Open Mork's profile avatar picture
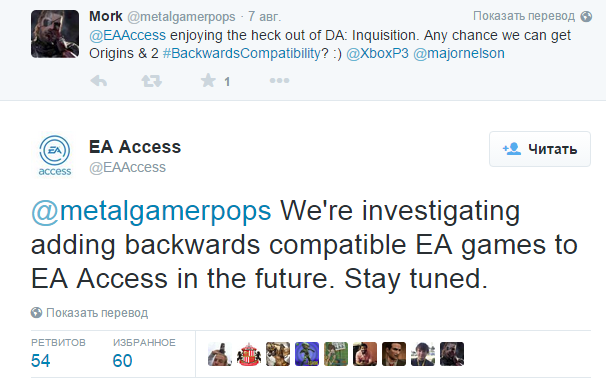Screen dimensions: 606x385 (x=55, y=34)
